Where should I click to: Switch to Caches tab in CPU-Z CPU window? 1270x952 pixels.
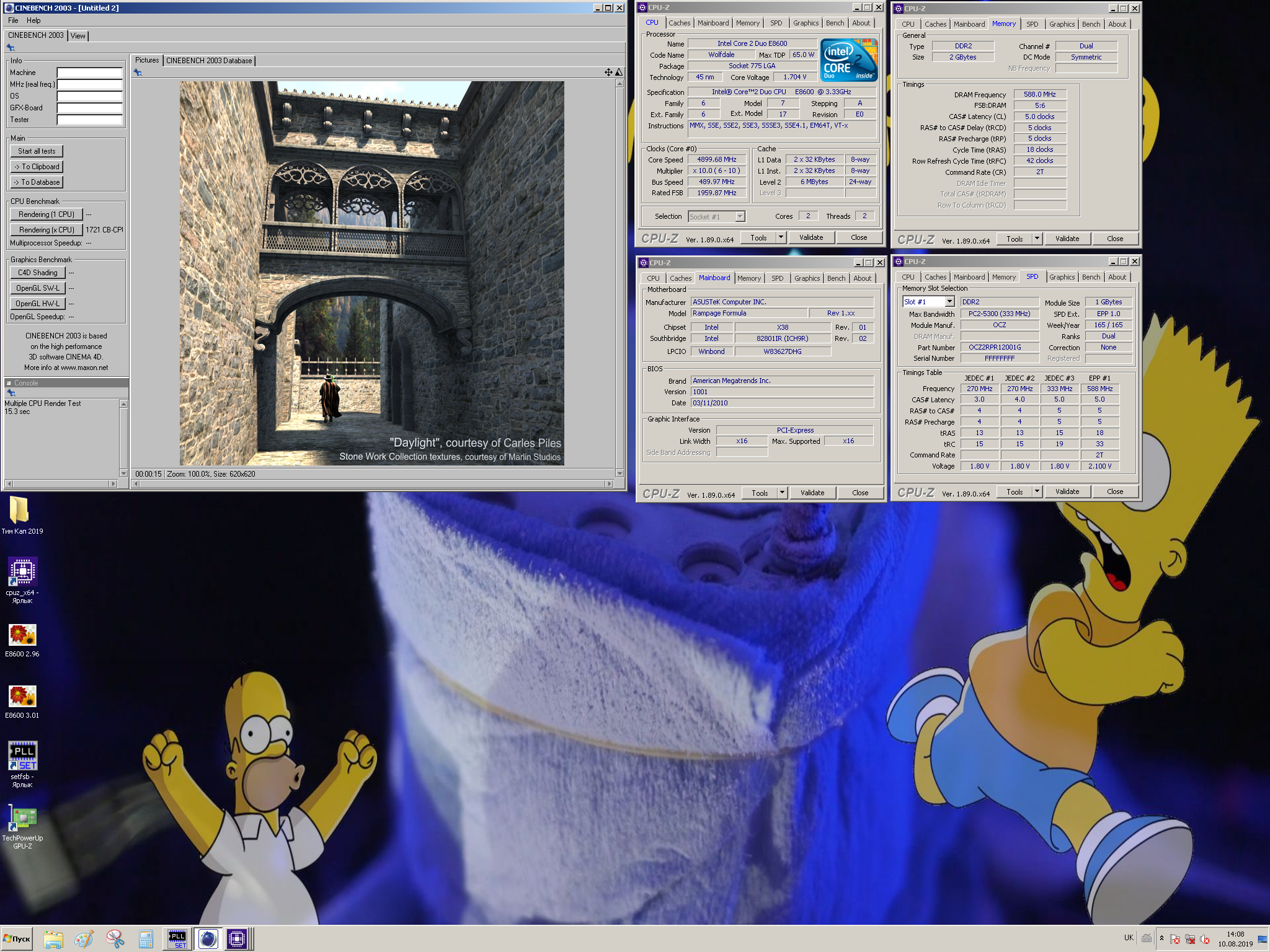point(679,23)
